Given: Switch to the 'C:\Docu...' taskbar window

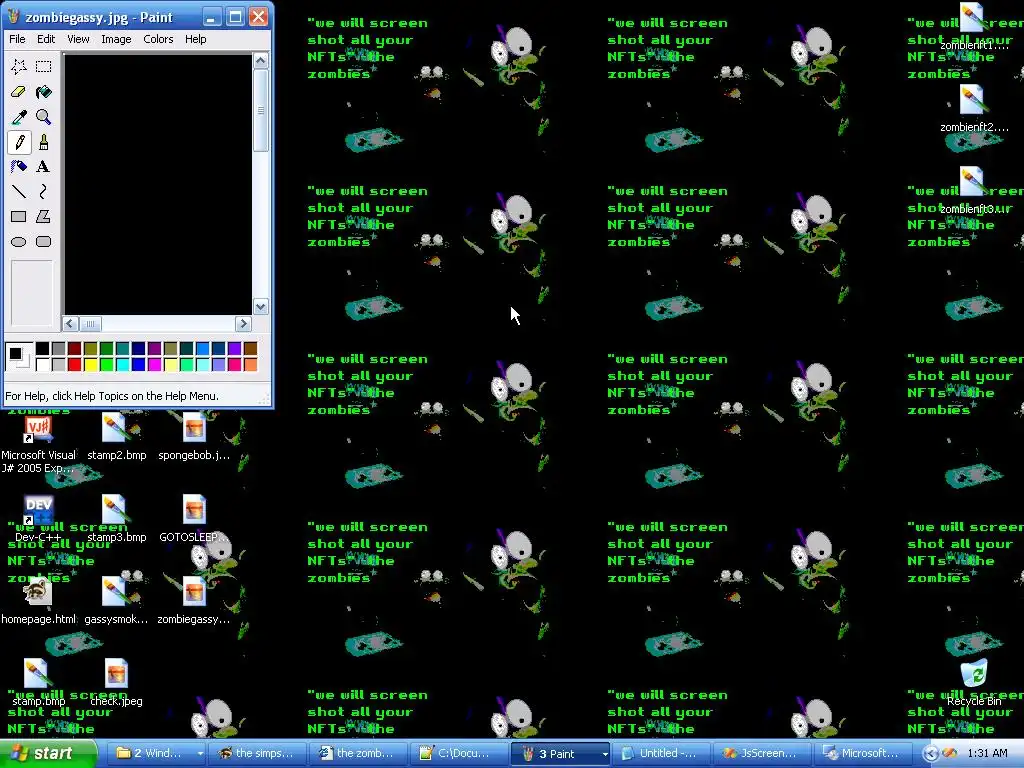Looking at the screenshot, I should point(459,754).
